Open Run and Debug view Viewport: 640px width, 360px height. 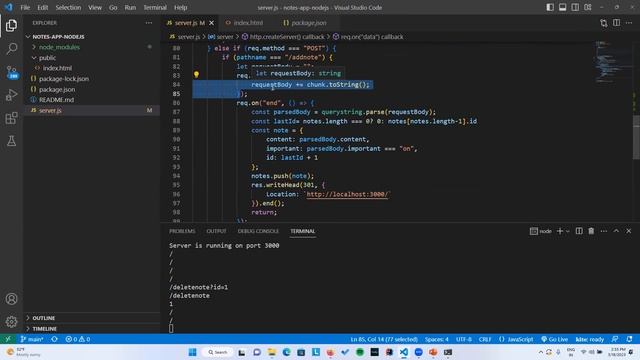(x=11, y=95)
